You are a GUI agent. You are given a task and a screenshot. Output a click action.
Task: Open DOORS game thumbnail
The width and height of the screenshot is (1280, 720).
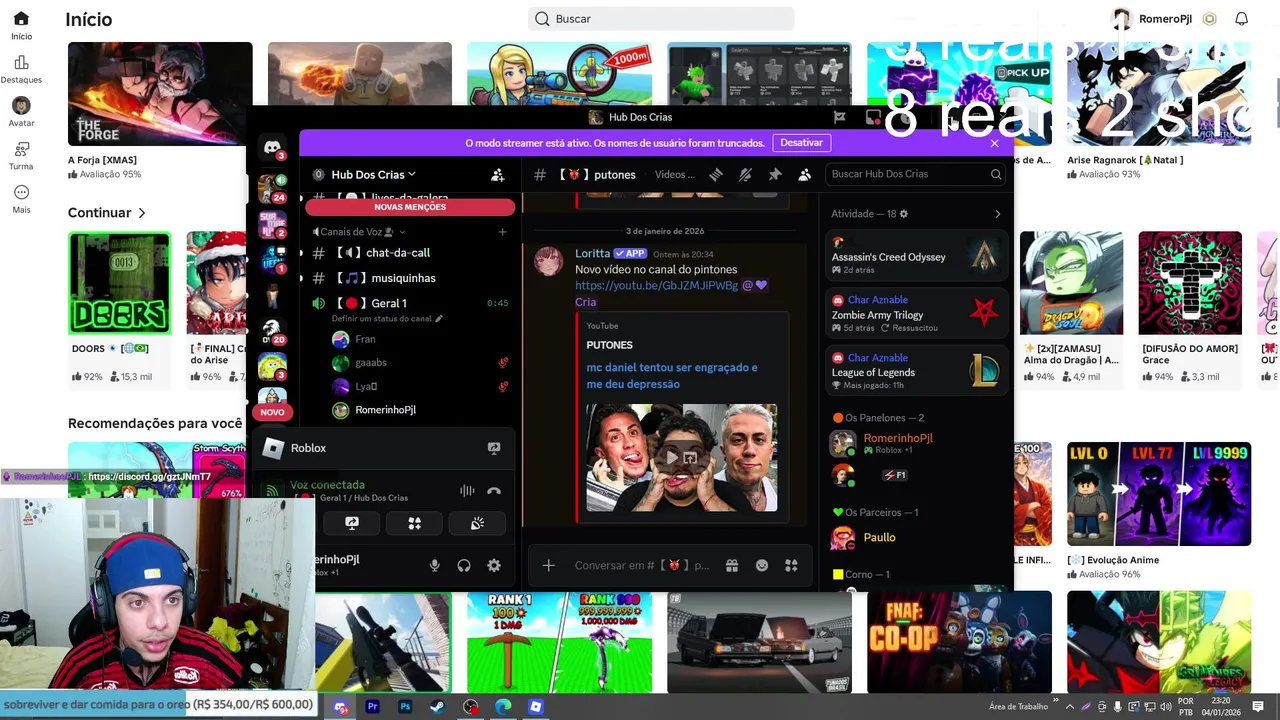tap(120, 284)
